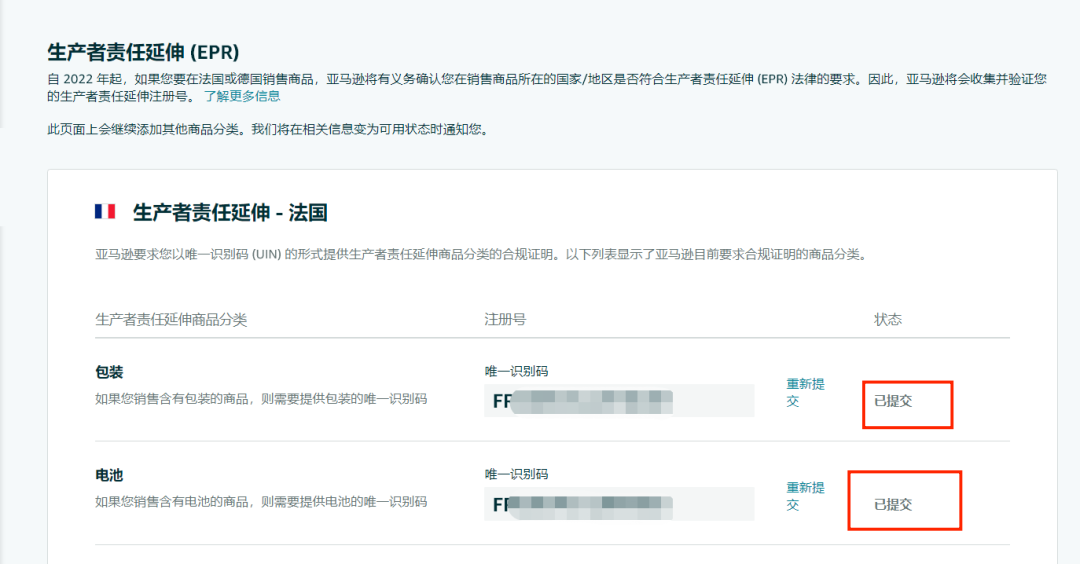Click the 生产者责任延伸商品分类 column header
The width and height of the screenshot is (1080, 564).
[171, 320]
